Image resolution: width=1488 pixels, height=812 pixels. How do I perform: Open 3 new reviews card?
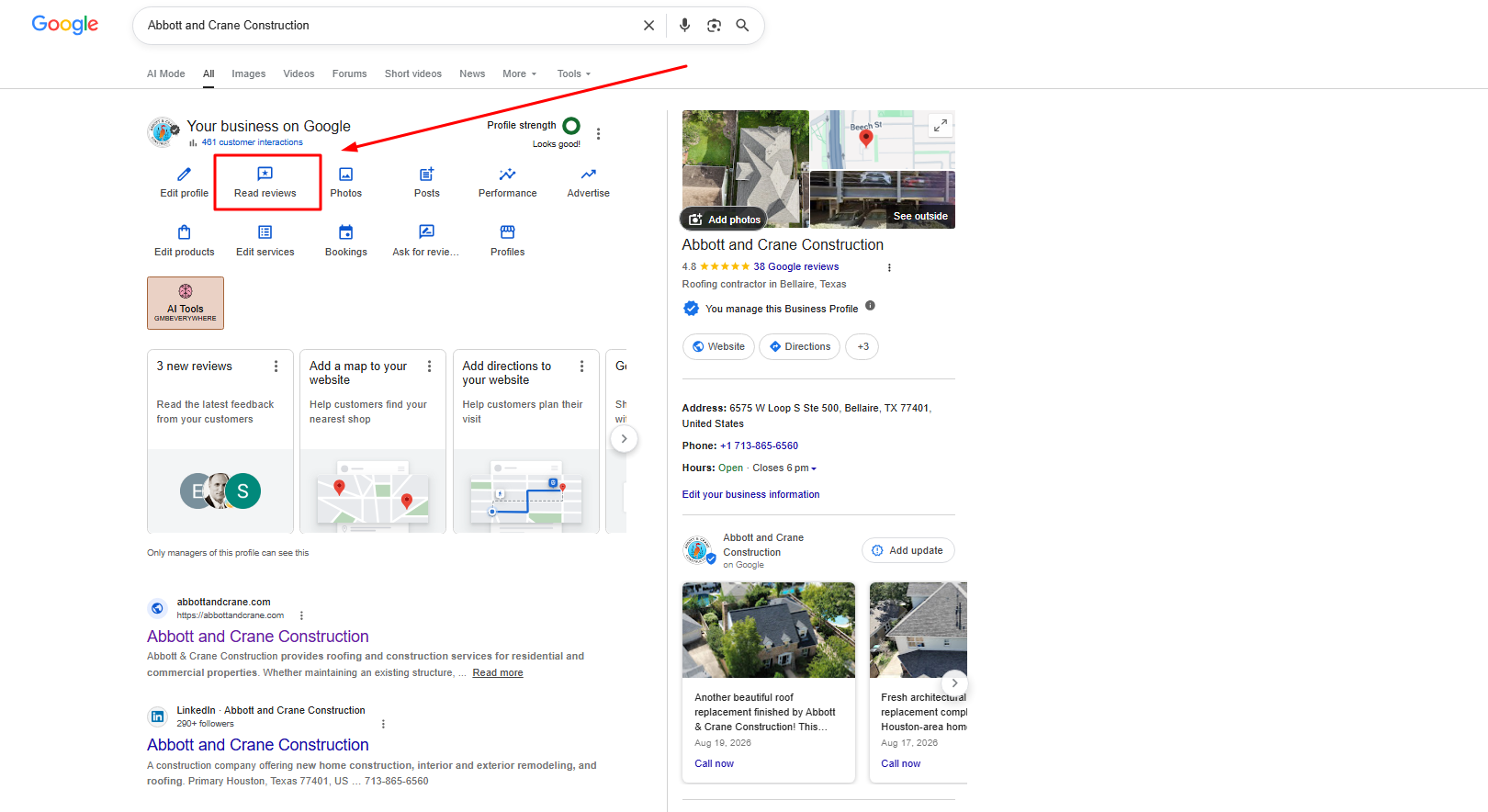point(220,441)
